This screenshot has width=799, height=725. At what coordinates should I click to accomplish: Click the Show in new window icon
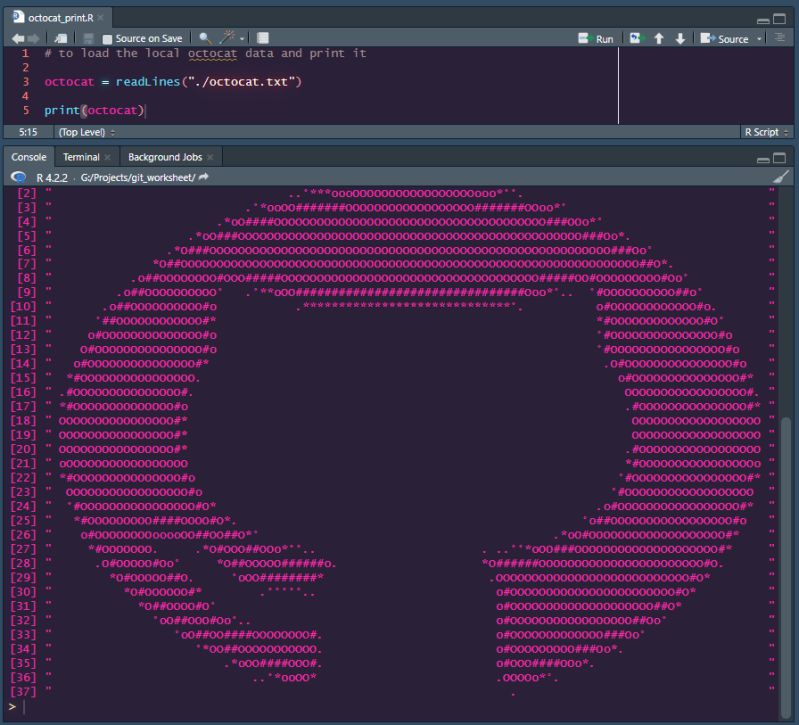click(x=61, y=39)
